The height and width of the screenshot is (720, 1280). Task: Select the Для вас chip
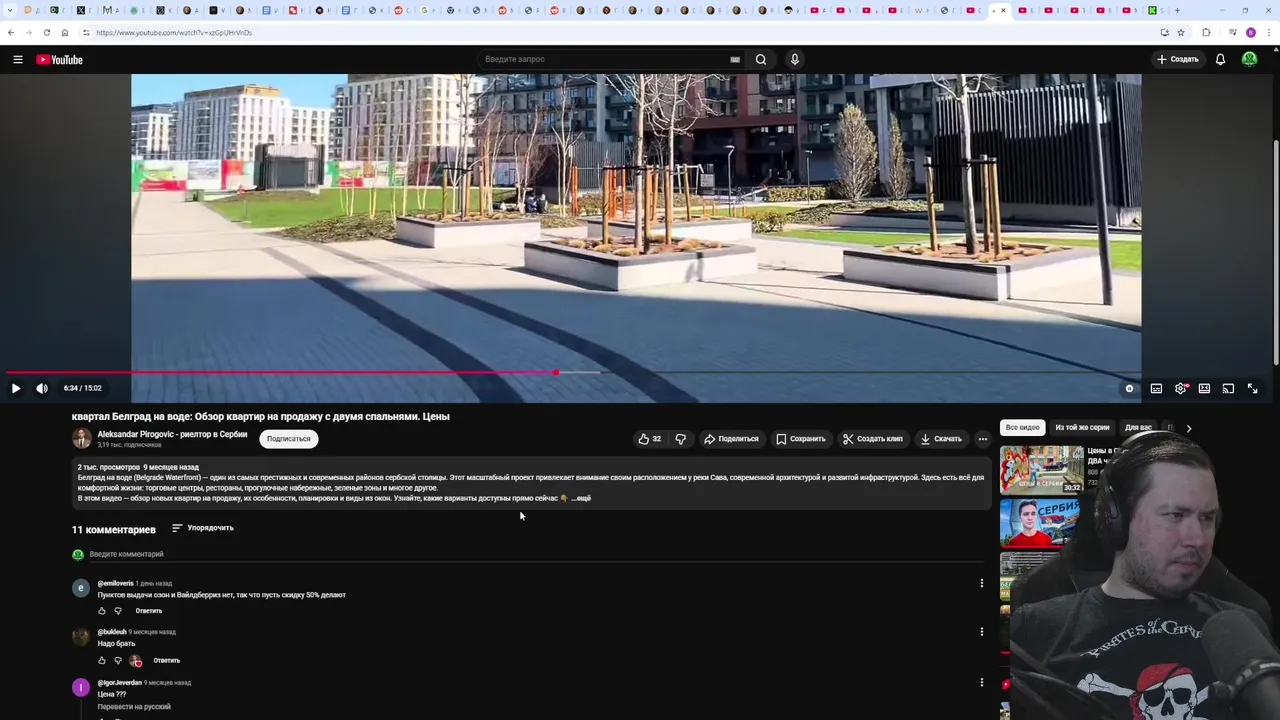pyautogui.click(x=1138, y=428)
